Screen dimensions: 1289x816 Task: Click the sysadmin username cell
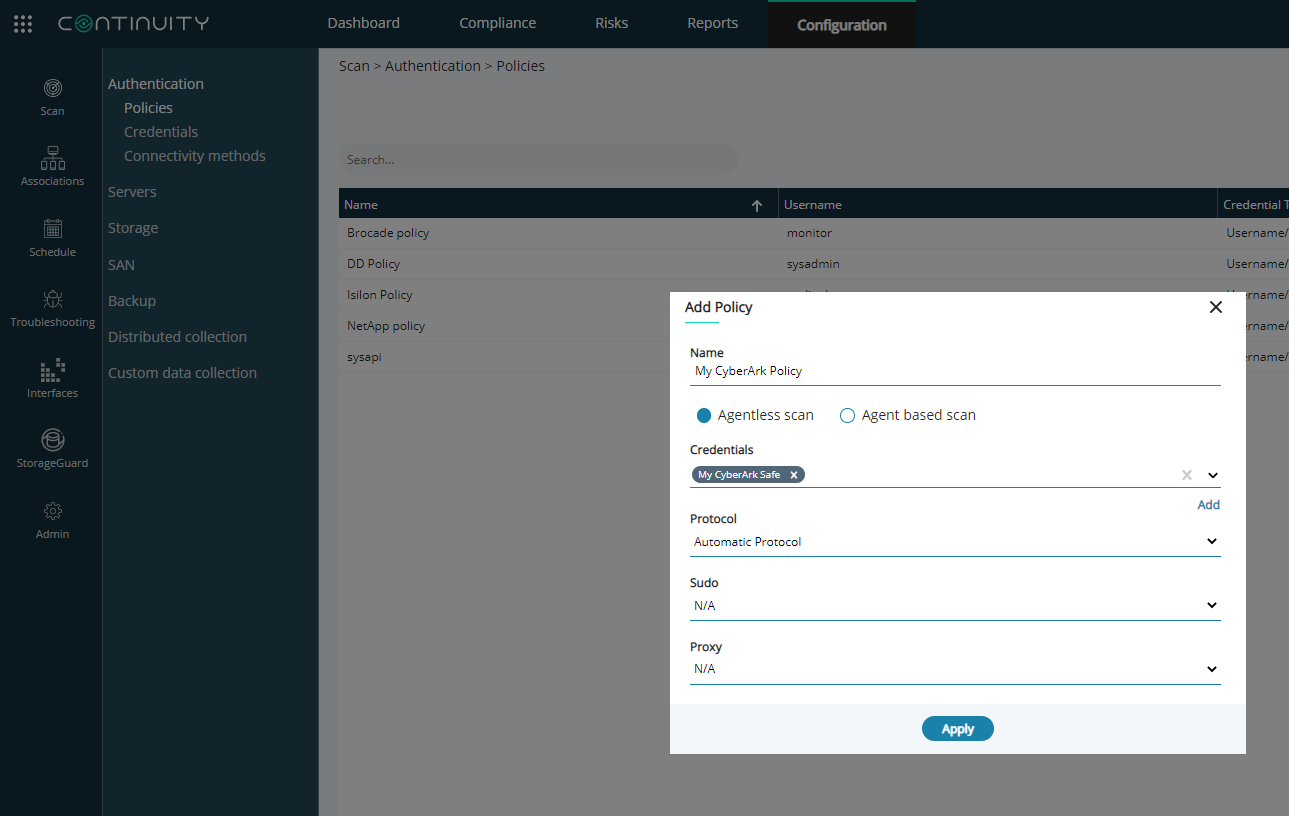813,264
